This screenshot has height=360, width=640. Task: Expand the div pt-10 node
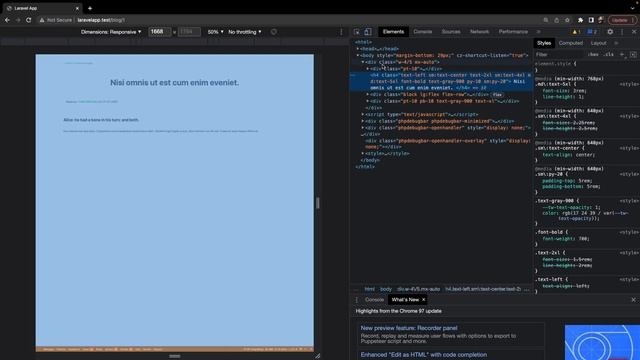[368, 69]
